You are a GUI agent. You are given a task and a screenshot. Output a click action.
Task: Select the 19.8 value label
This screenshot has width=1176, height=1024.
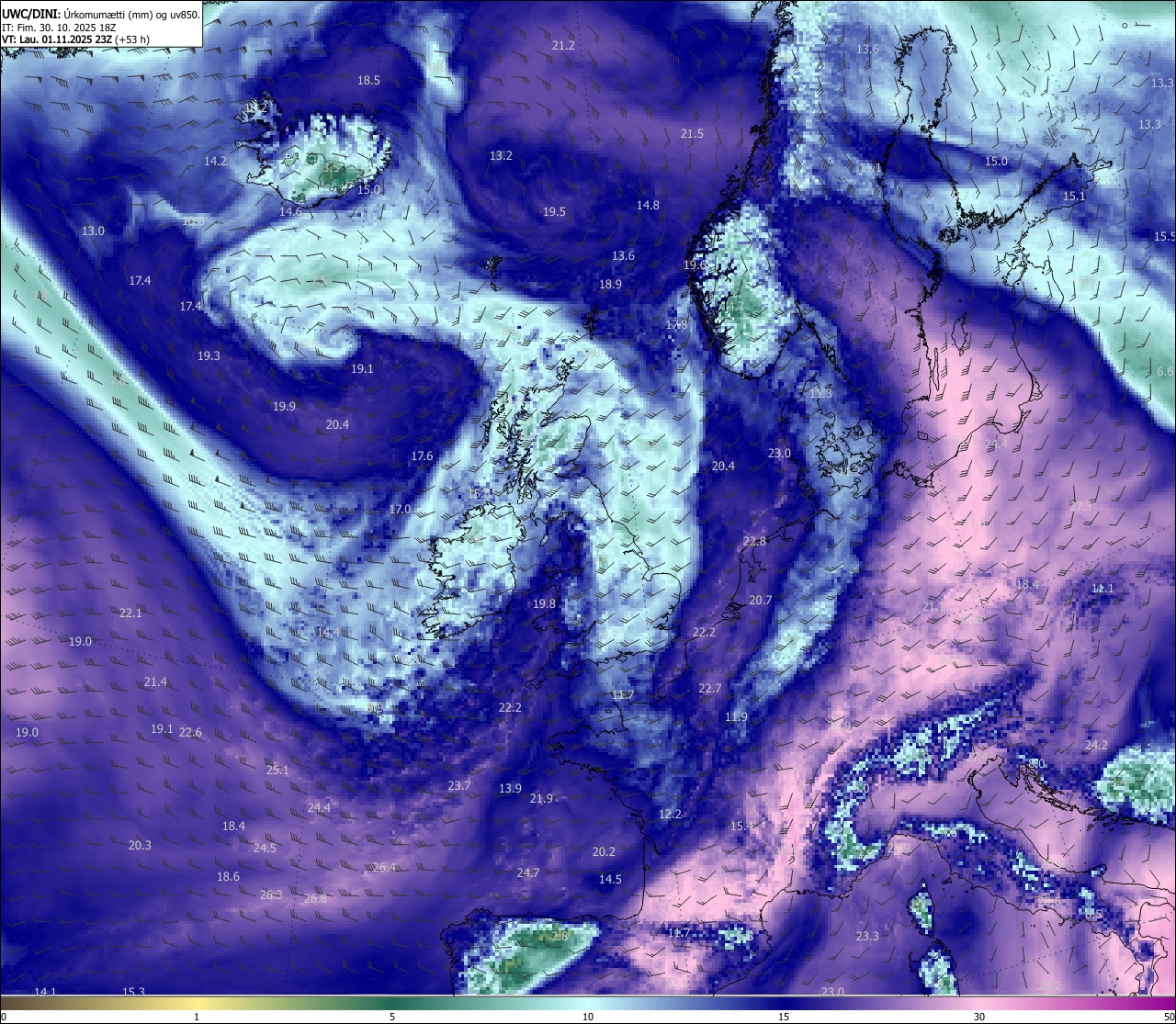[544, 604]
